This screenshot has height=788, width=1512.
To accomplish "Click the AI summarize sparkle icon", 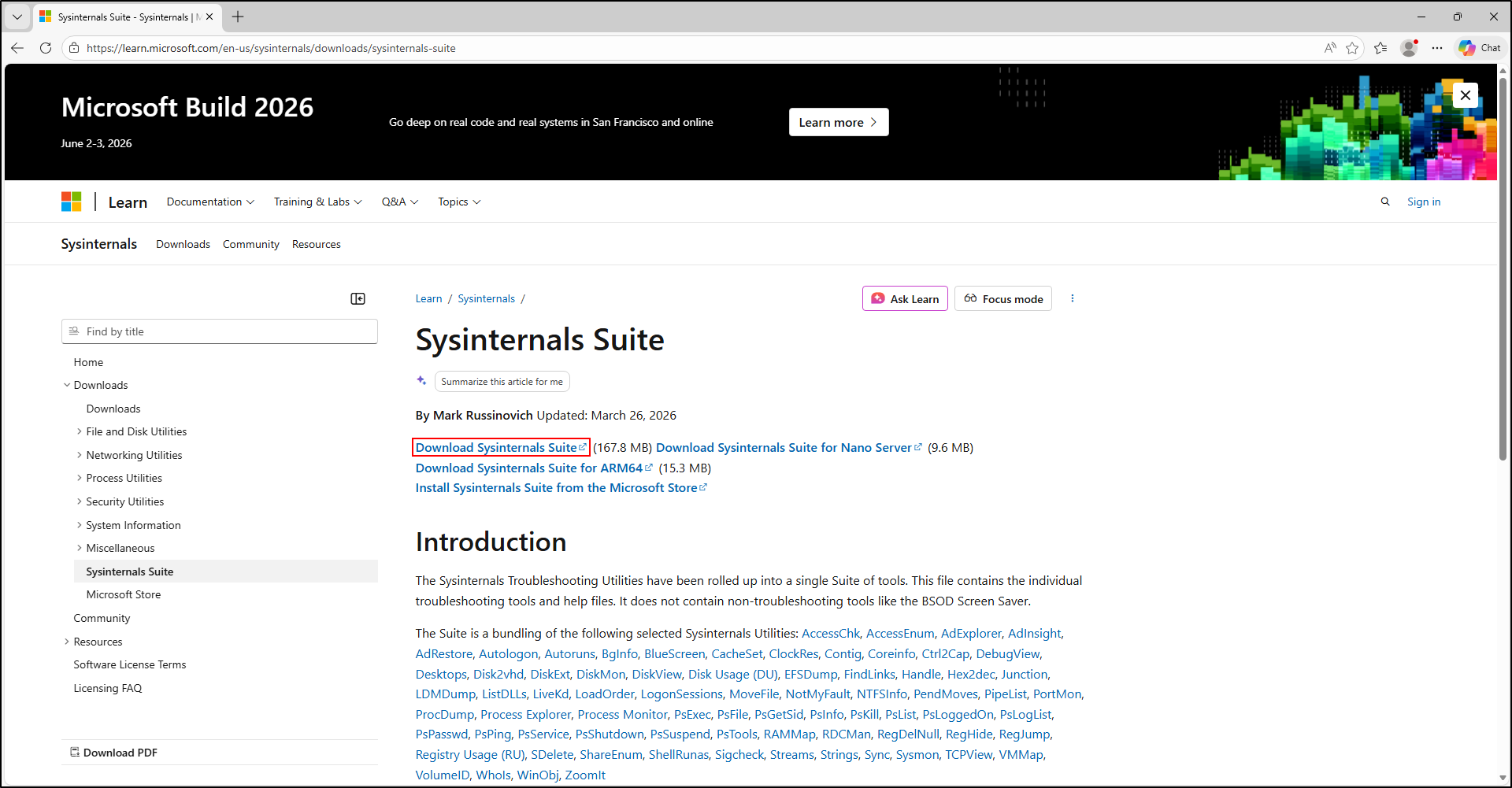I will click(421, 381).
